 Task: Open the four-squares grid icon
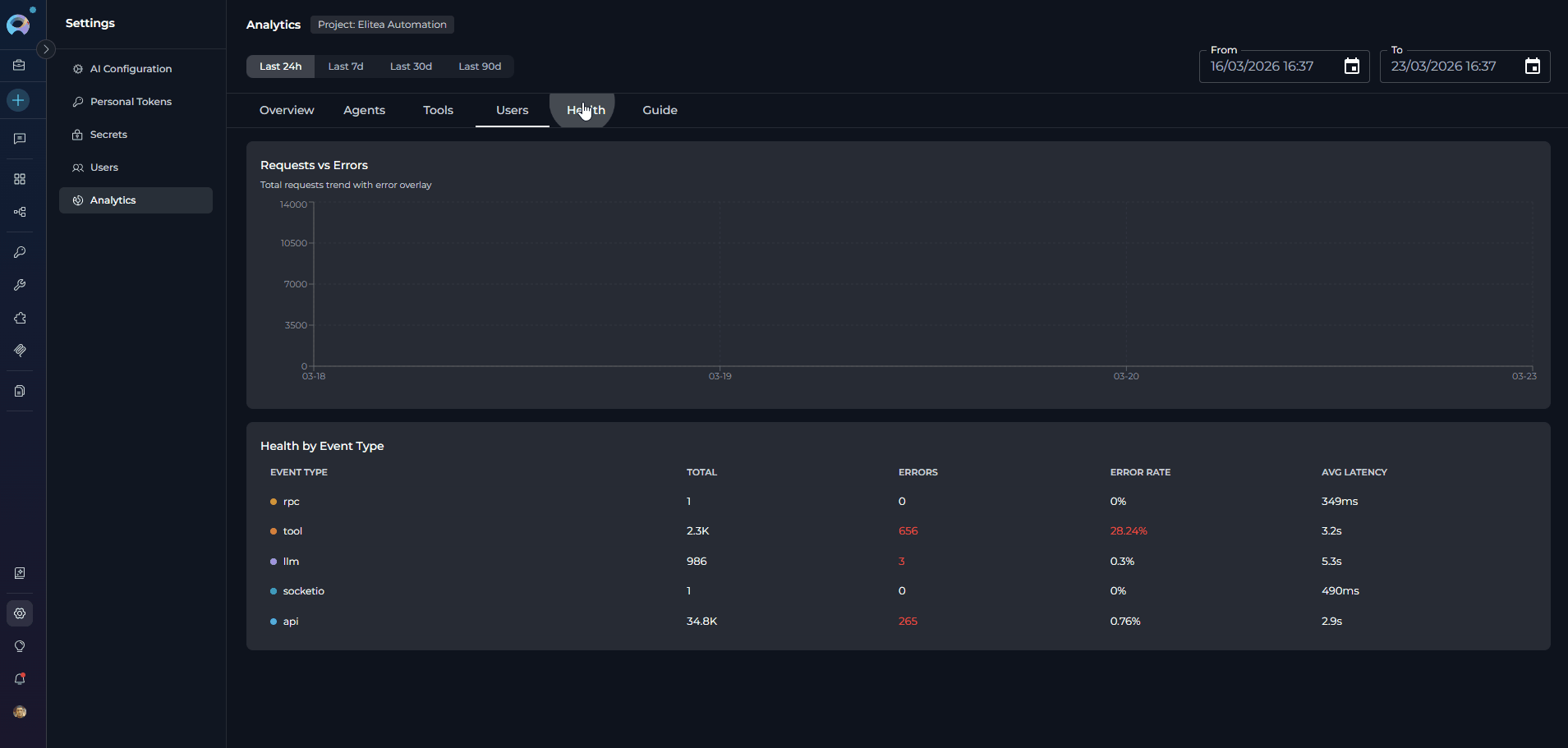tap(20, 179)
